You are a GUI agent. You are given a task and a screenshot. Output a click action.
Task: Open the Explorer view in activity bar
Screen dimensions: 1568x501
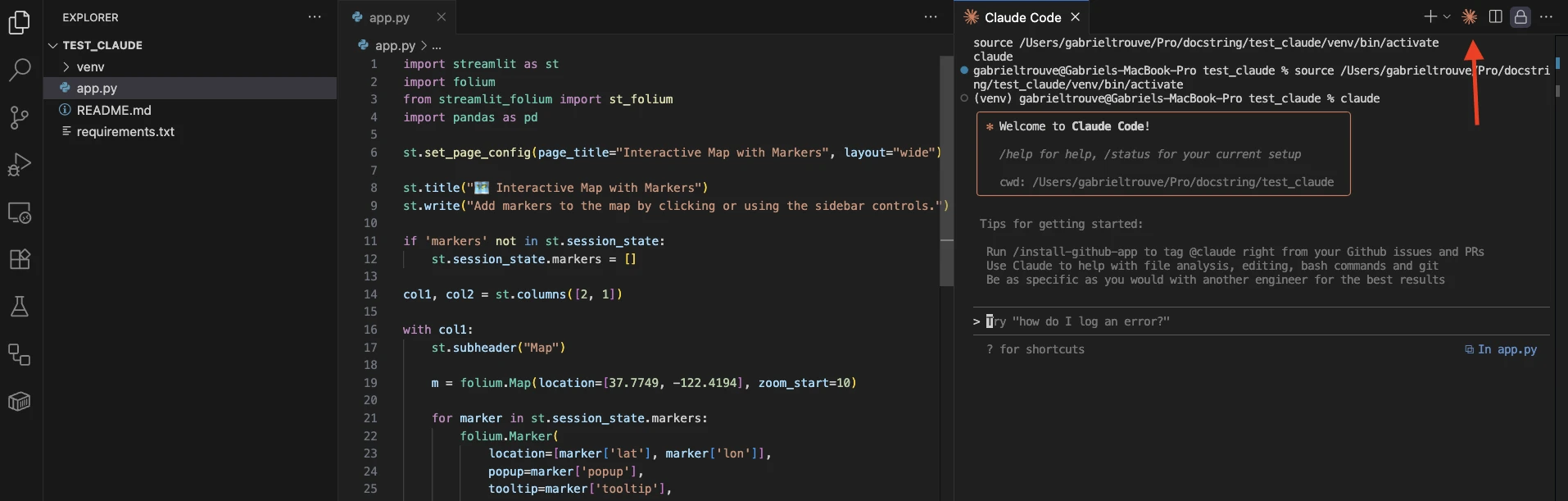point(19,22)
